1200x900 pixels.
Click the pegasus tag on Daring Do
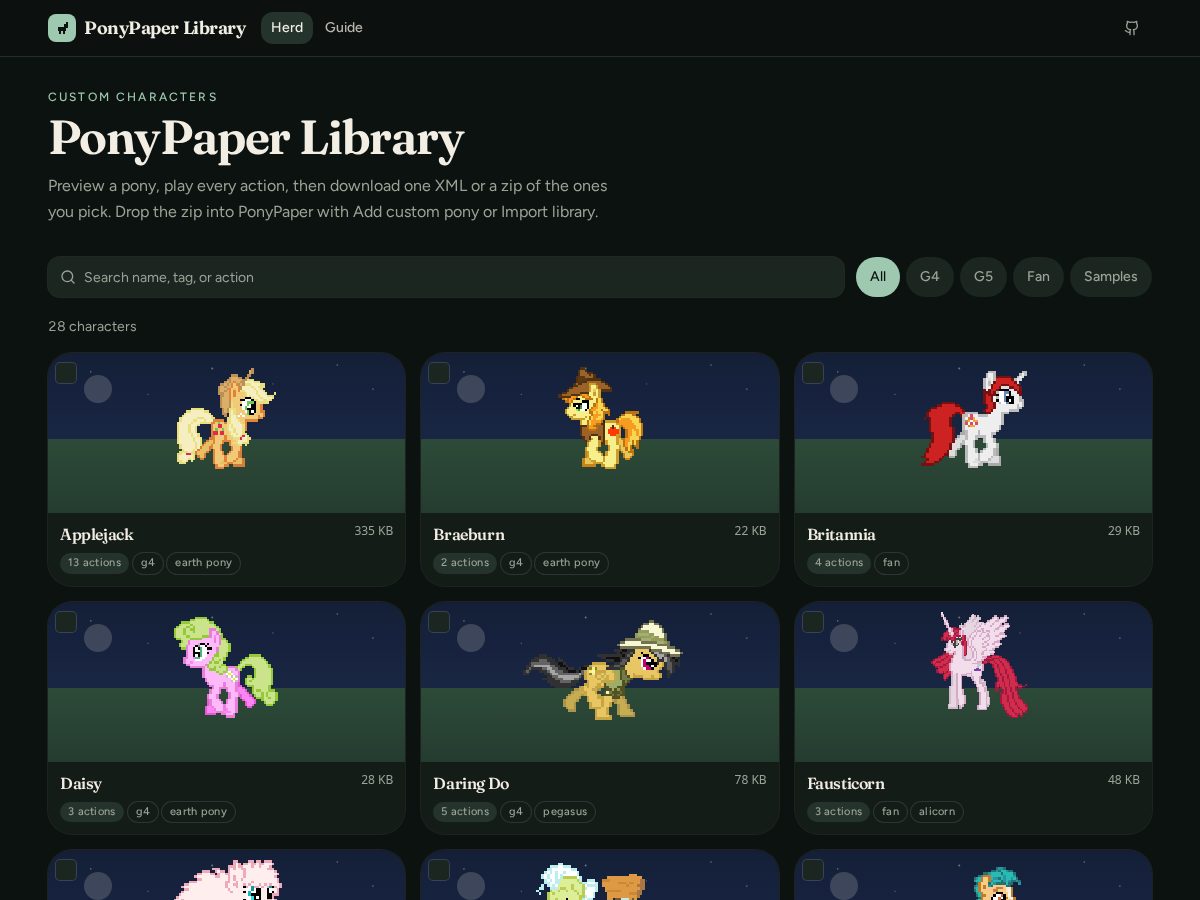point(565,812)
